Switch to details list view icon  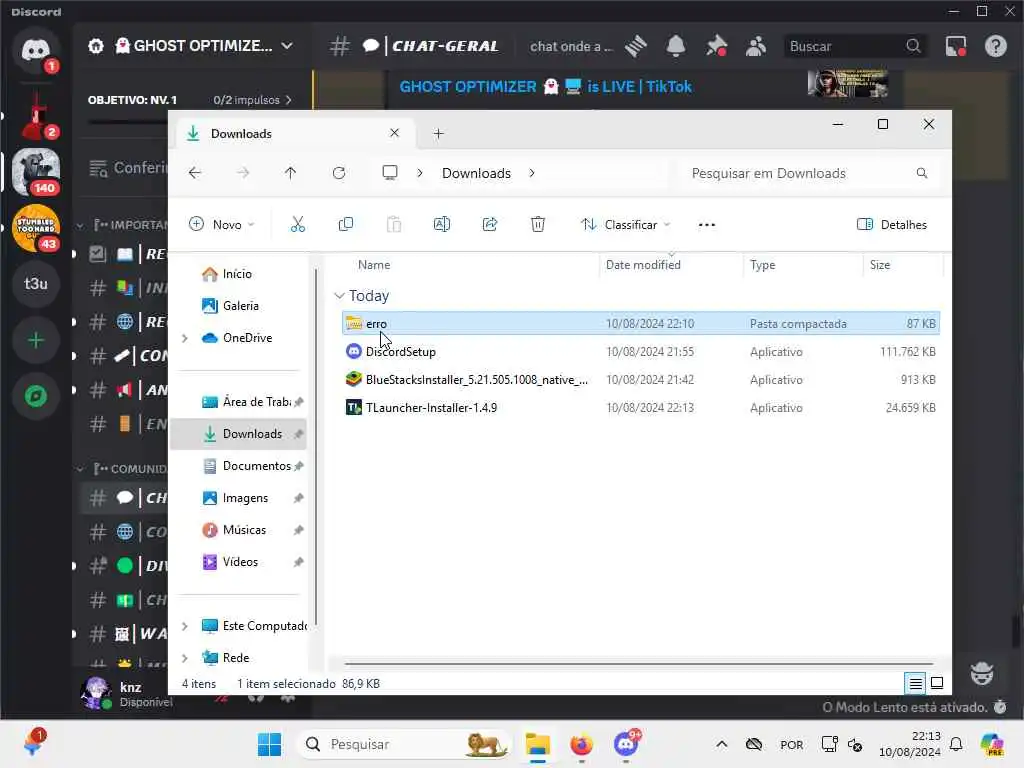tap(916, 684)
